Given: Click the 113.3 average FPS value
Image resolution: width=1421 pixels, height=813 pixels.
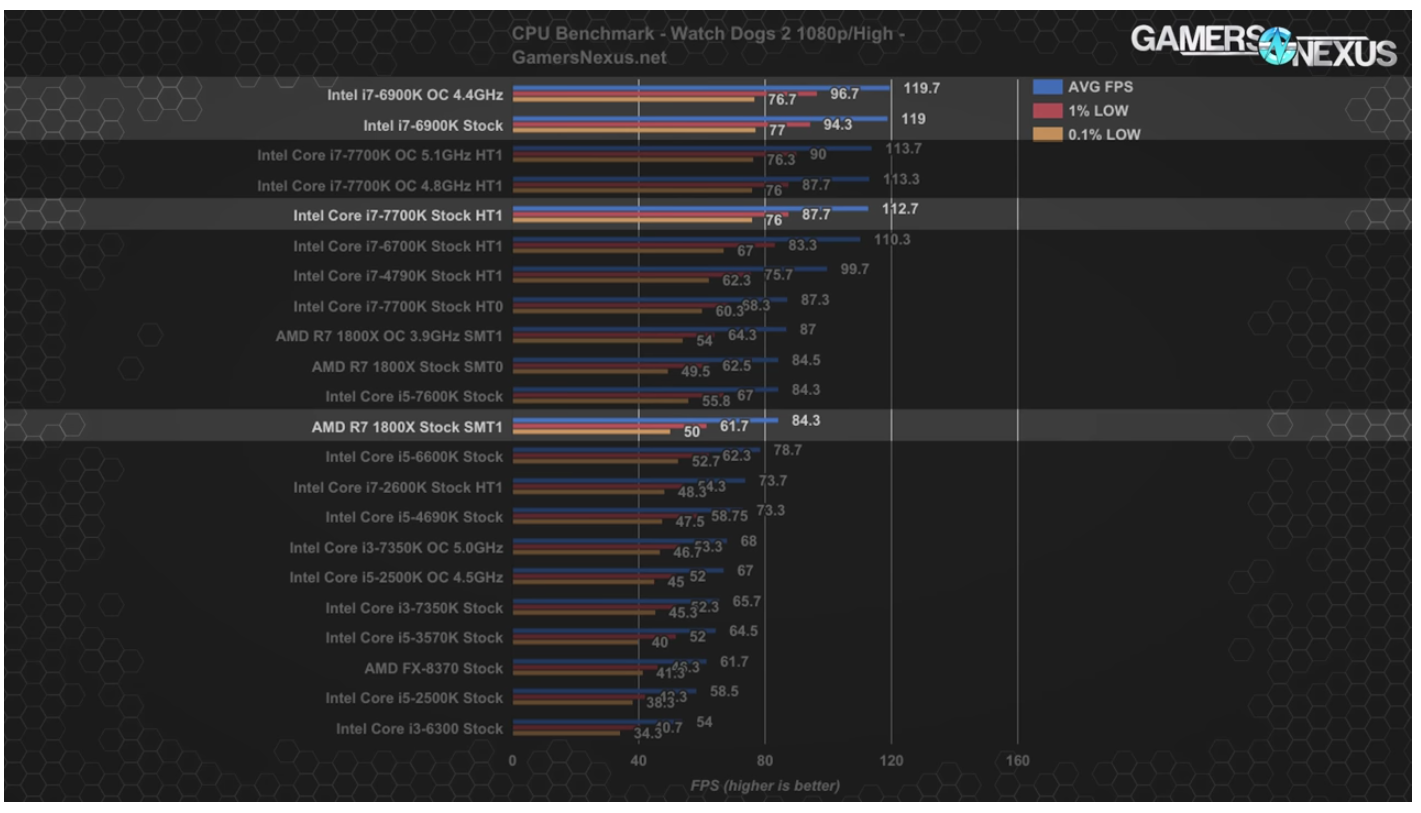Looking at the screenshot, I should click(x=901, y=179).
